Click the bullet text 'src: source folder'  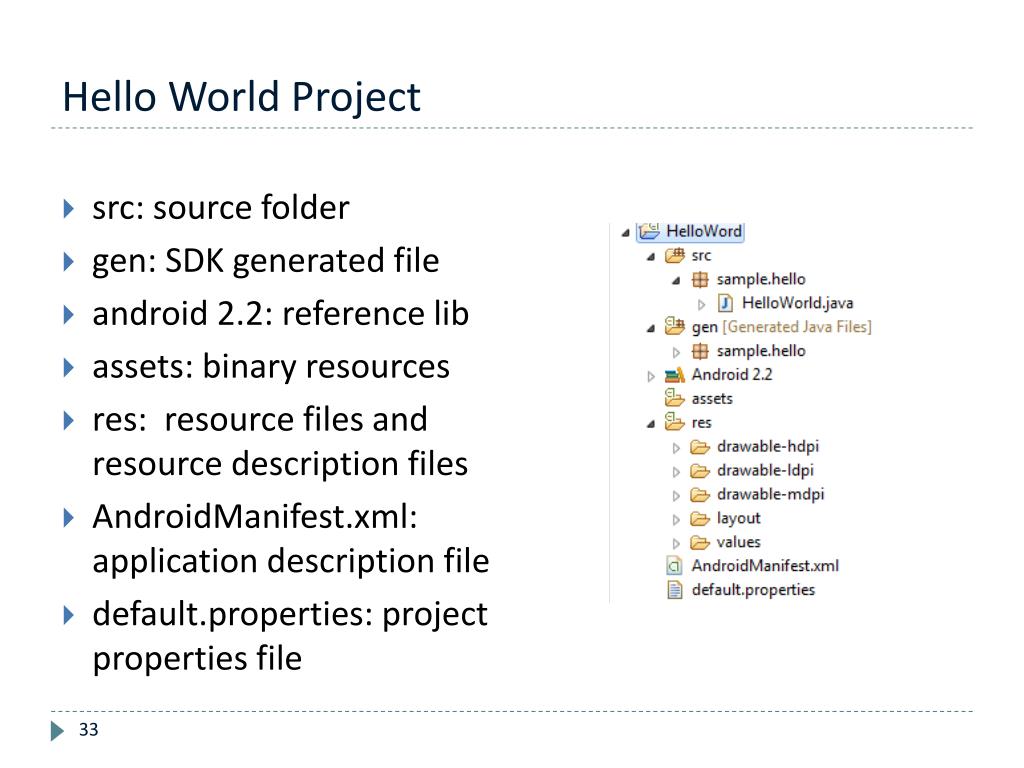click(221, 207)
